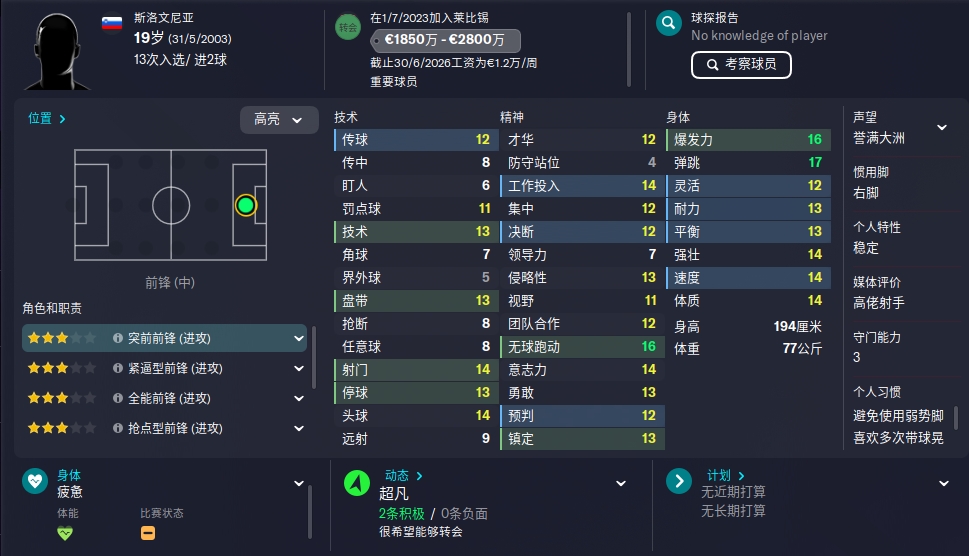
Task: Expand the 抢点型前锋 role chevron
Action: [298, 428]
